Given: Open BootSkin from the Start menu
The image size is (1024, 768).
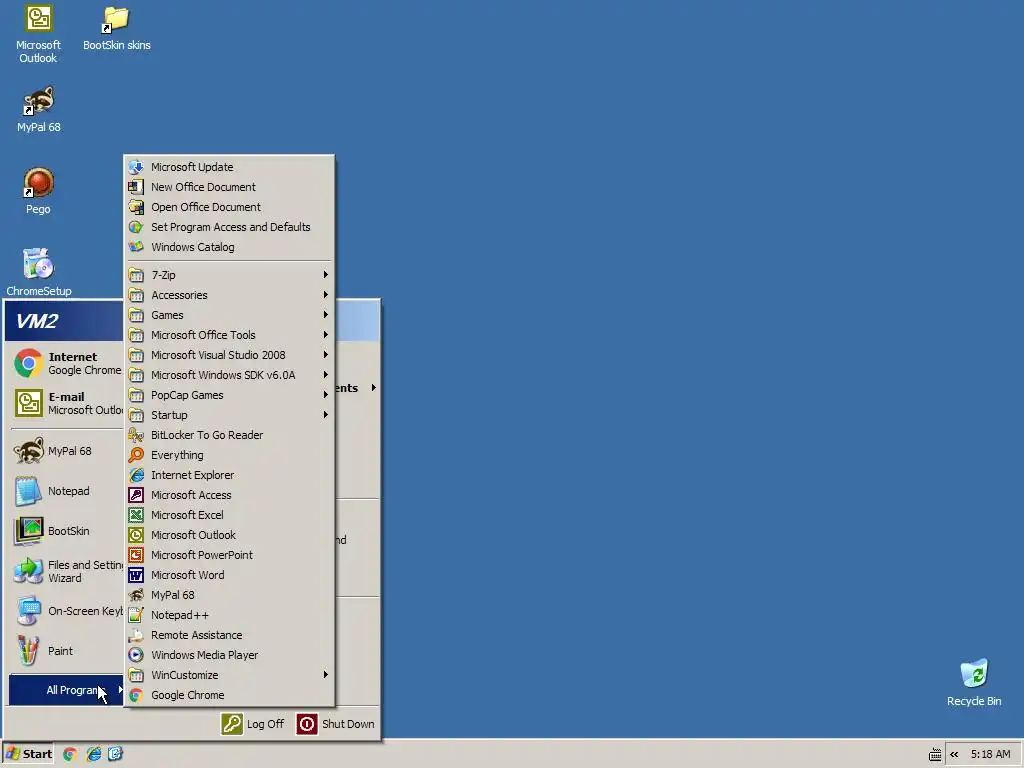Looking at the screenshot, I should 67,531.
